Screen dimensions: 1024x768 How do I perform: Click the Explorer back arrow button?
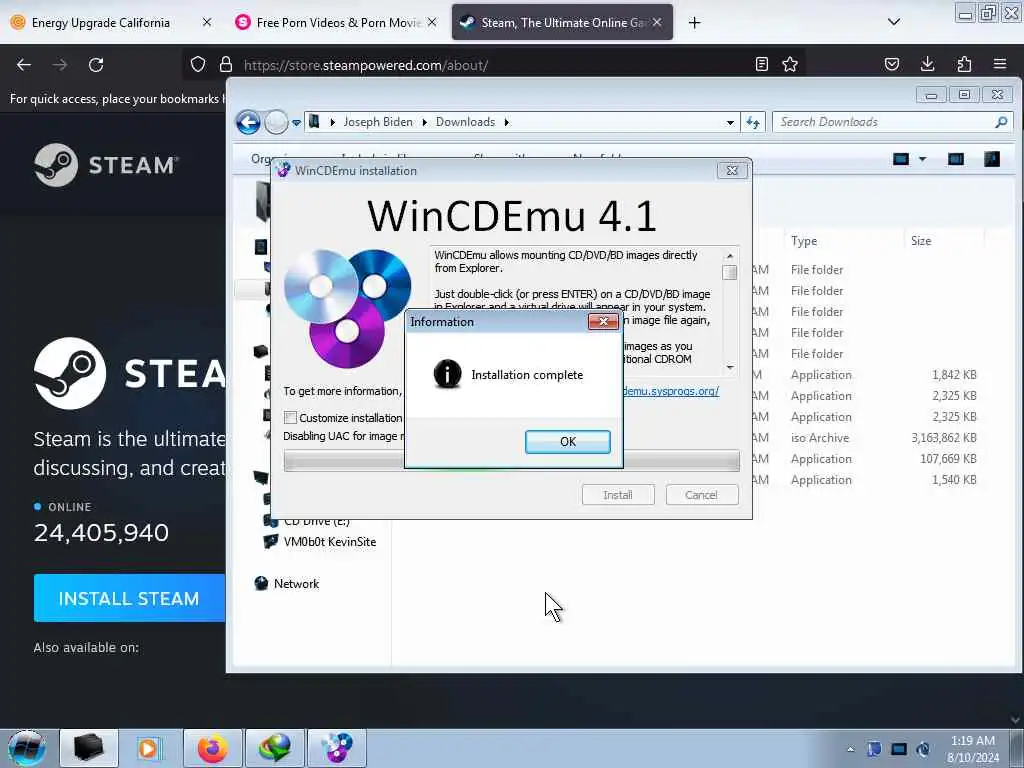248,122
